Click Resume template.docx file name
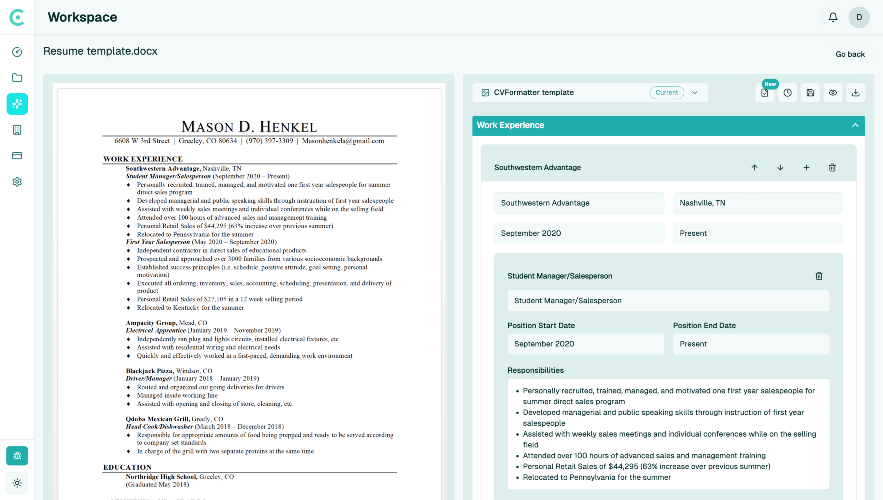This screenshot has height=500, width=883. pos(100,51)
